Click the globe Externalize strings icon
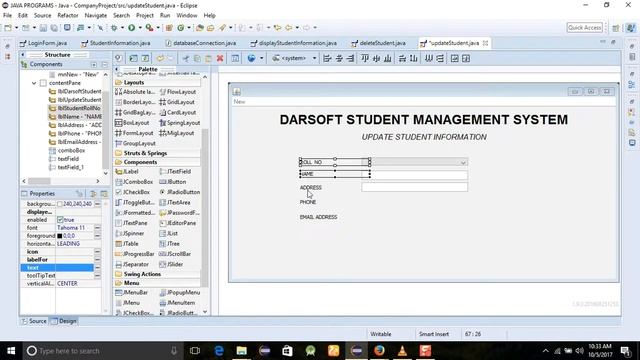Viewport: 640px width, 360px height. pos(251,58)
